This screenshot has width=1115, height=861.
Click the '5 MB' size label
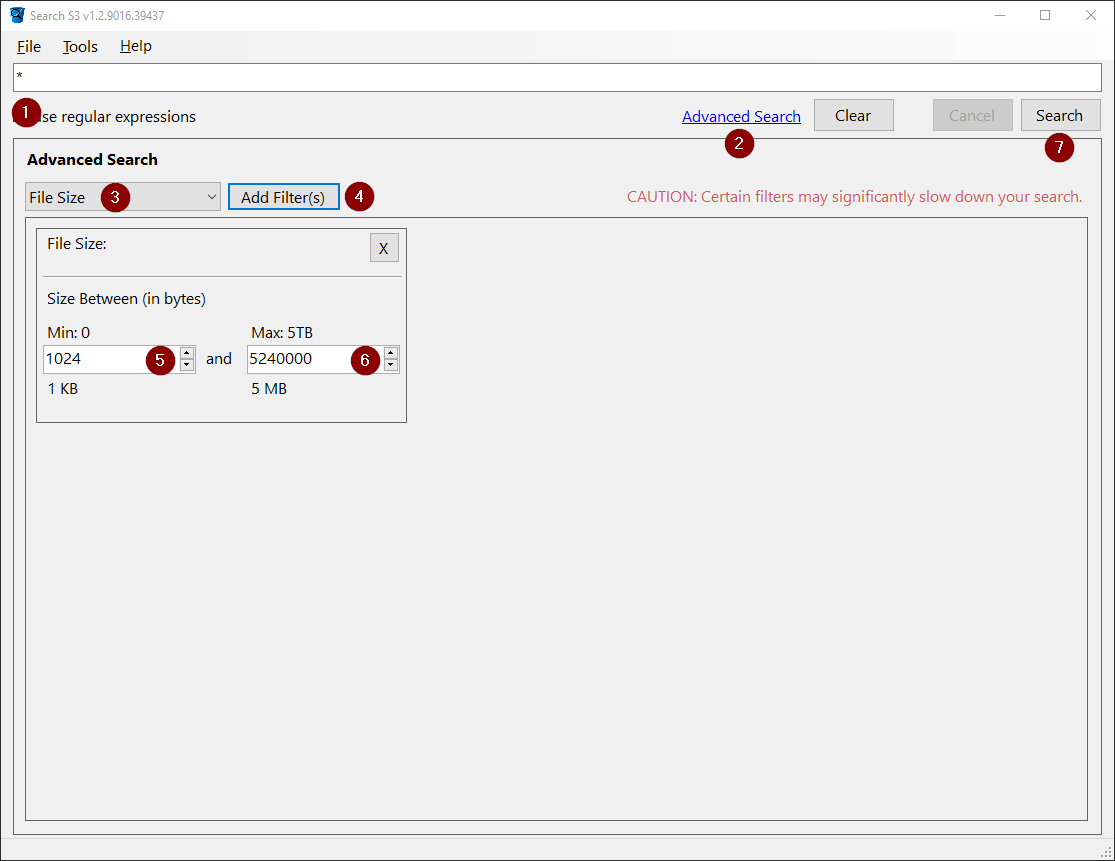(x=269, y=389)
